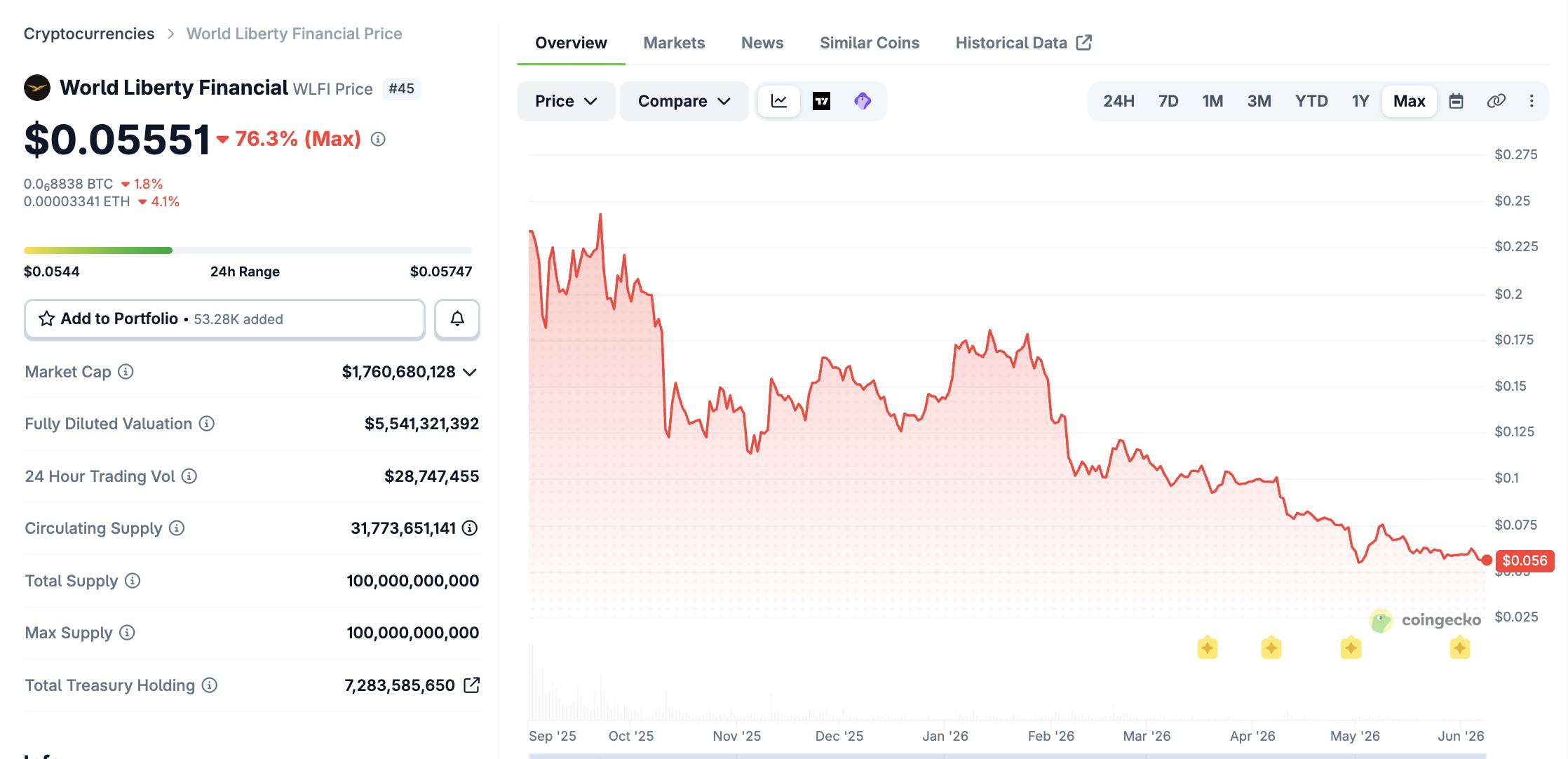Click the Historical Data external link icon

[x=1084, y=42]
